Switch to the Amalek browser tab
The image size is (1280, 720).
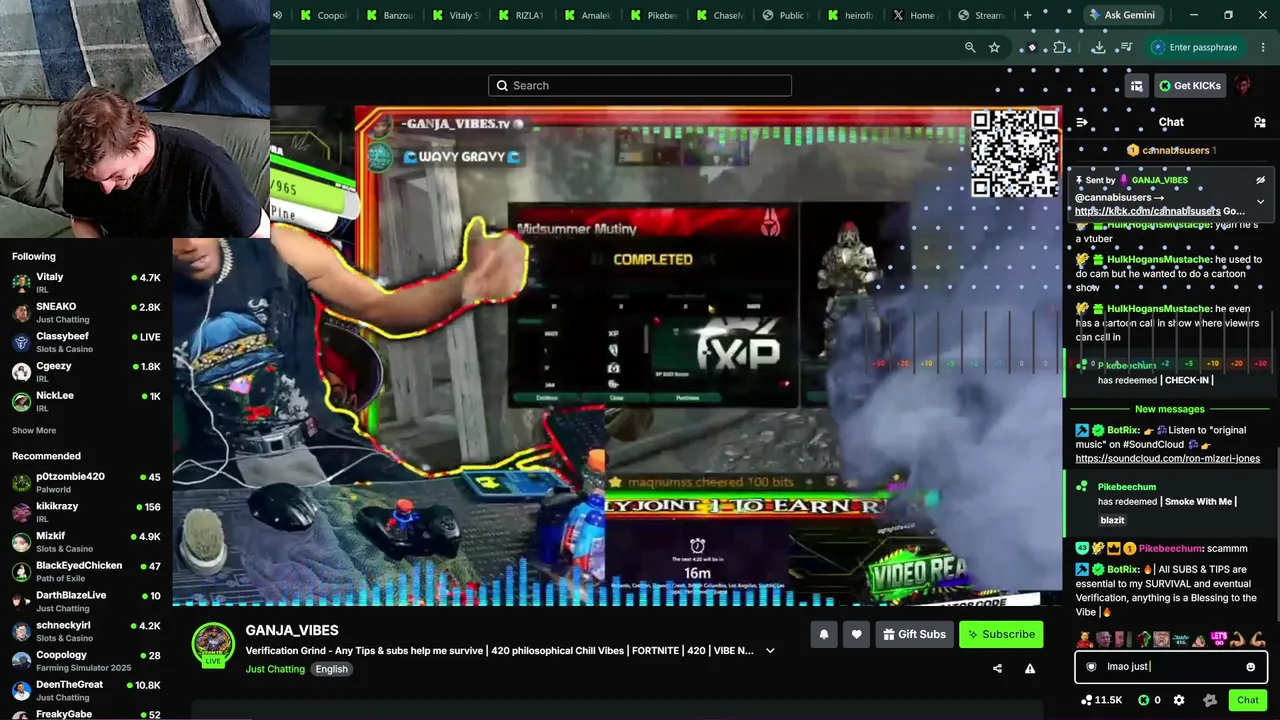pyautogui.click(x=587, y=15)
